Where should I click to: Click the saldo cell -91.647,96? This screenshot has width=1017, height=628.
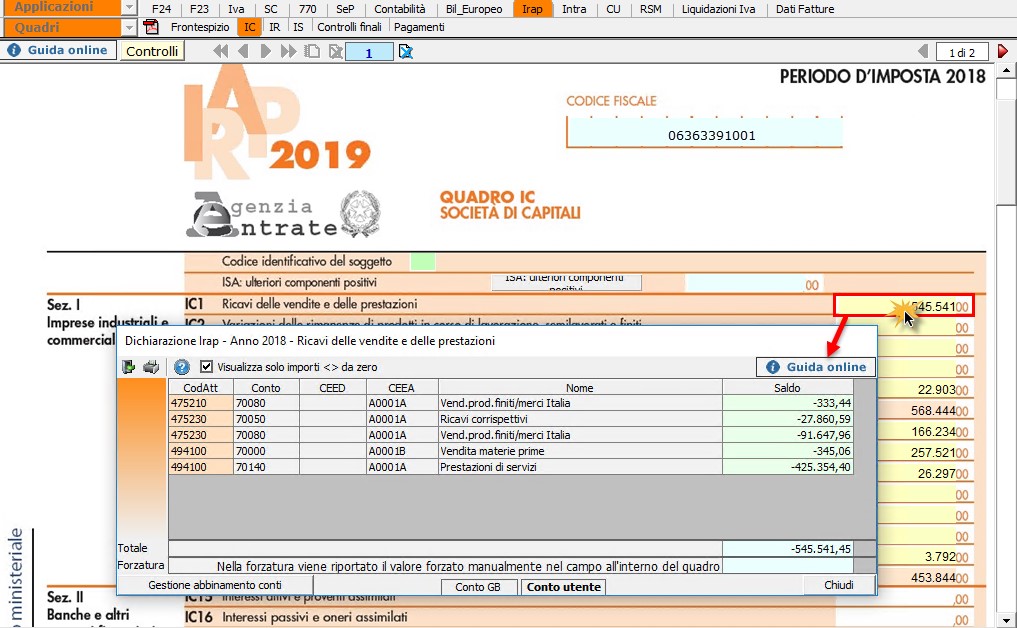click(x=787, y=435)
